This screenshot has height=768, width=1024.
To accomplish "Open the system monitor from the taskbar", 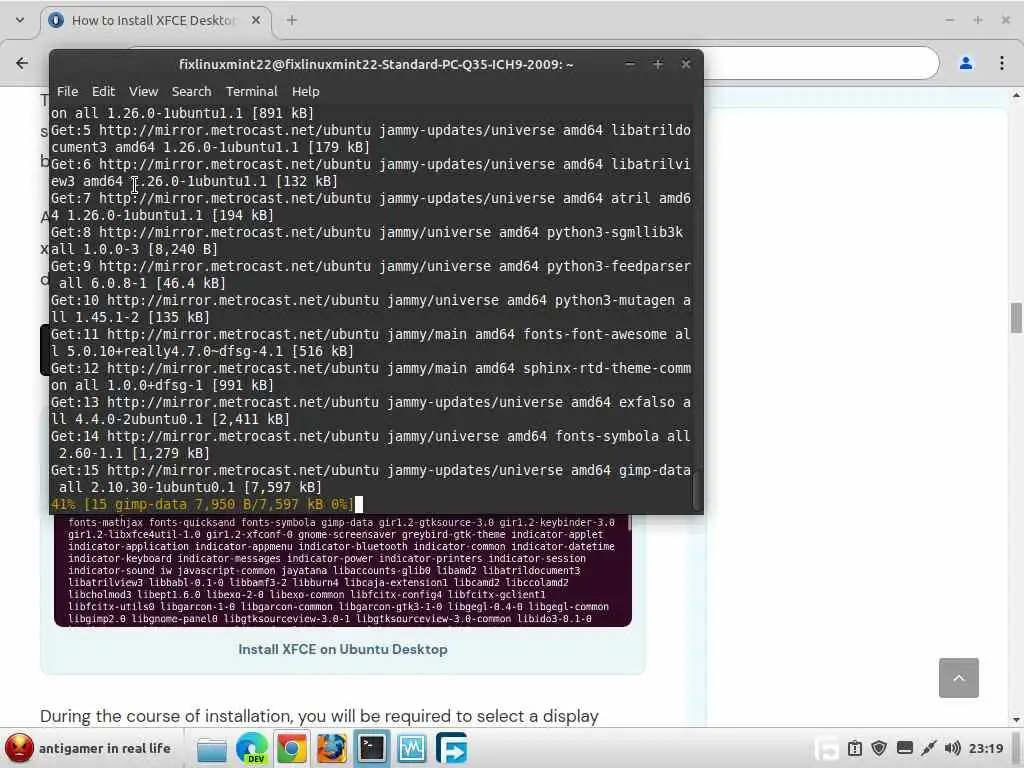I will coord(412,748).
